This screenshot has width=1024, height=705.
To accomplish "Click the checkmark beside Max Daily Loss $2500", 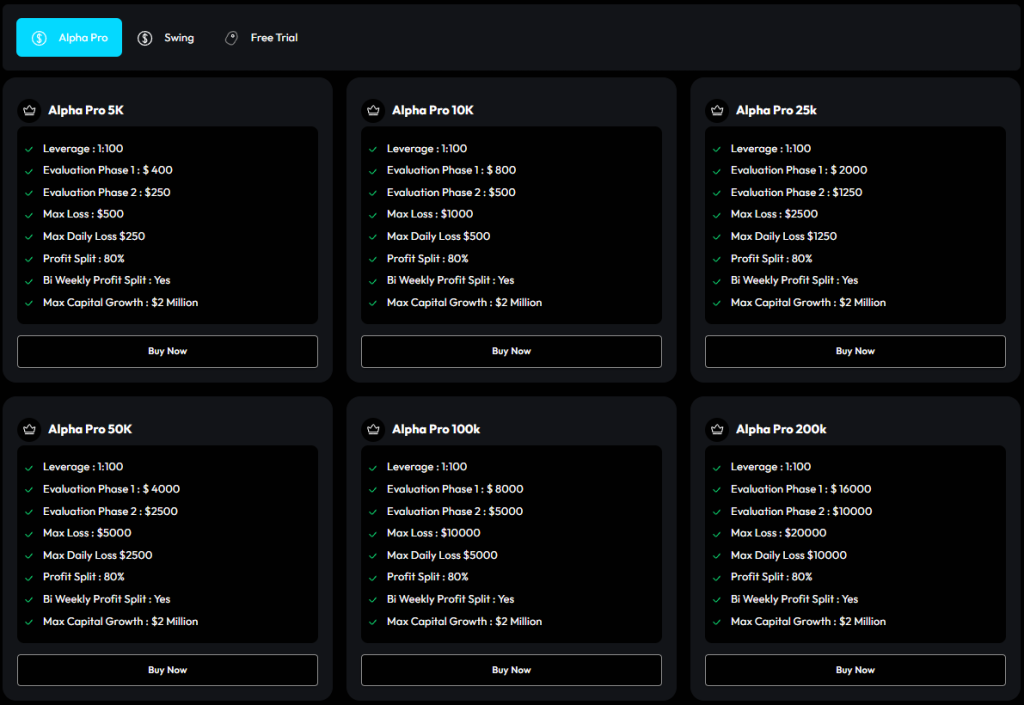I will point(29,556).
